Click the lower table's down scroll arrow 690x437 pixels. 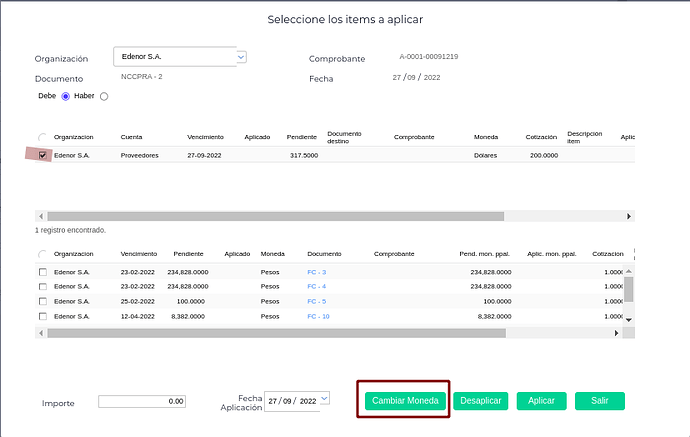pyautogui.click(x=629, y=319)
